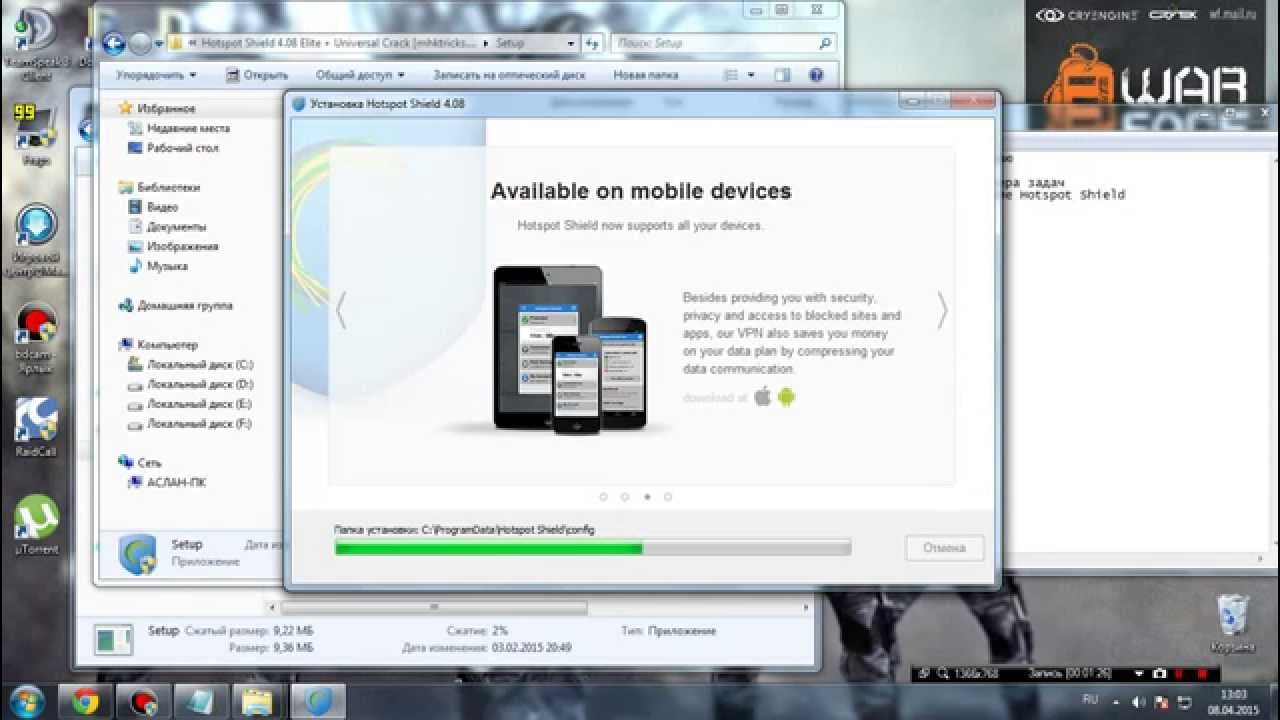The height and width of the screenshot is (720, 1280).
Task: Select Библиотеки in the navigation tree
Action: 159,187
